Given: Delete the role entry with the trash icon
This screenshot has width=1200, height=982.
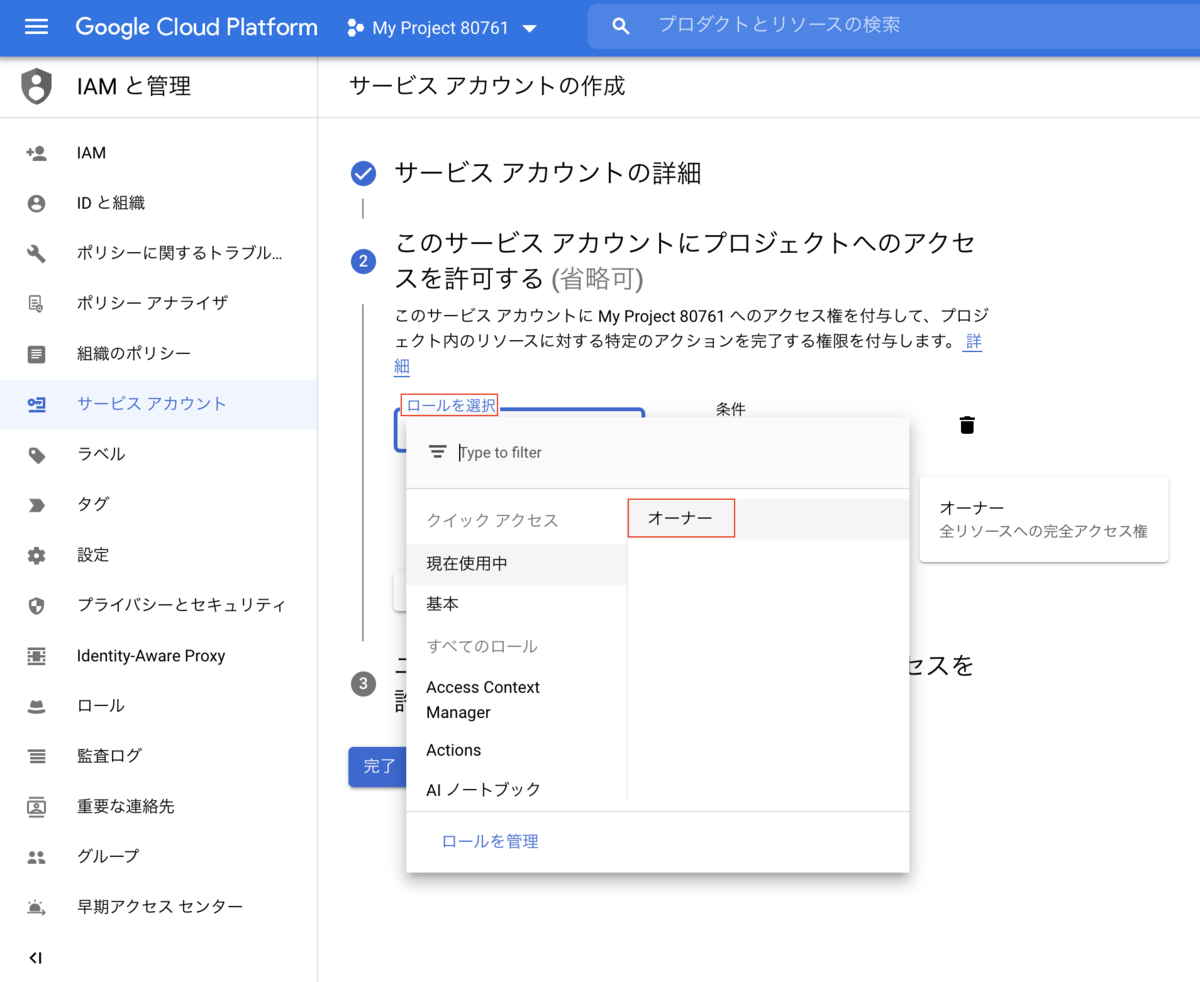Looking at the screenshot, I should click(966, 424).
